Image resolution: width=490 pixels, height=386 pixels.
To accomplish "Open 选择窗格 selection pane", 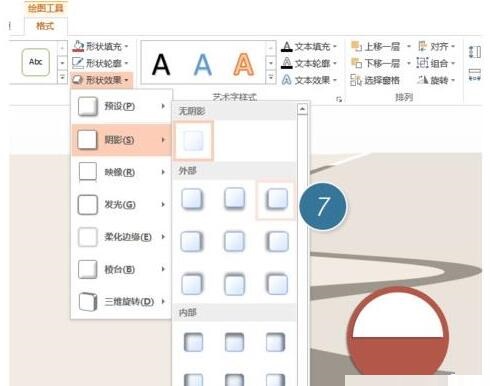I will click(x=375, y=80).
